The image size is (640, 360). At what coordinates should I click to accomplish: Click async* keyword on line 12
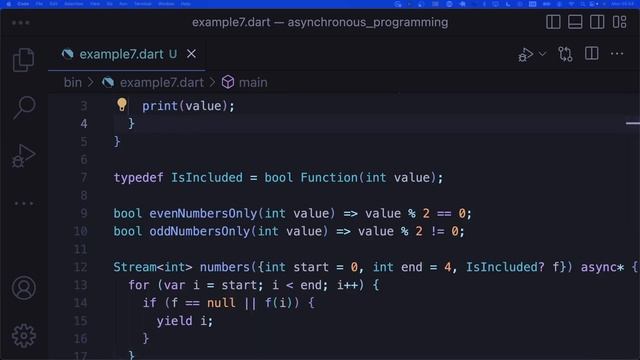click(x=602, y=267)
